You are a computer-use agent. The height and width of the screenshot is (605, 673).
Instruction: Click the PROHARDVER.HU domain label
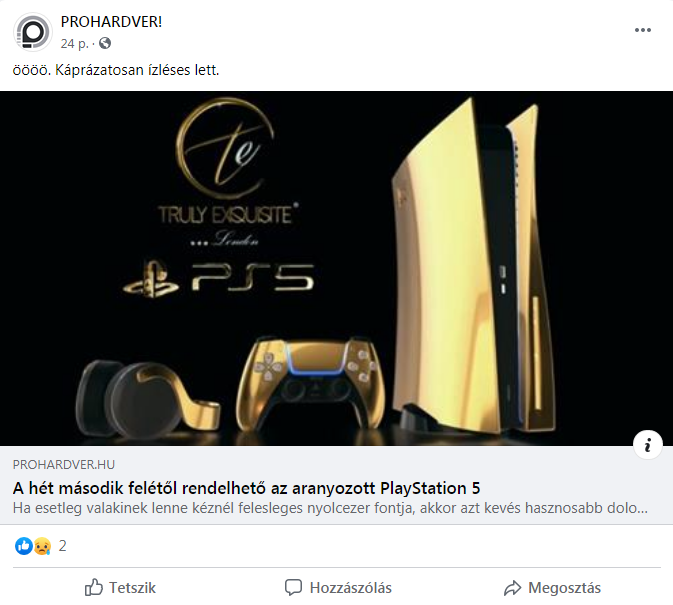(64, 465)
